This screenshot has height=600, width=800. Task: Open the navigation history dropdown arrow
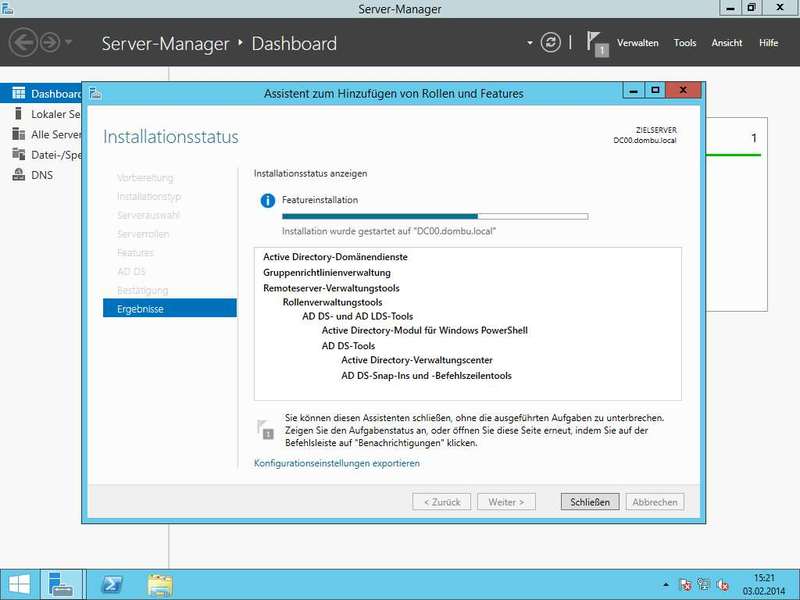[68, 42]
